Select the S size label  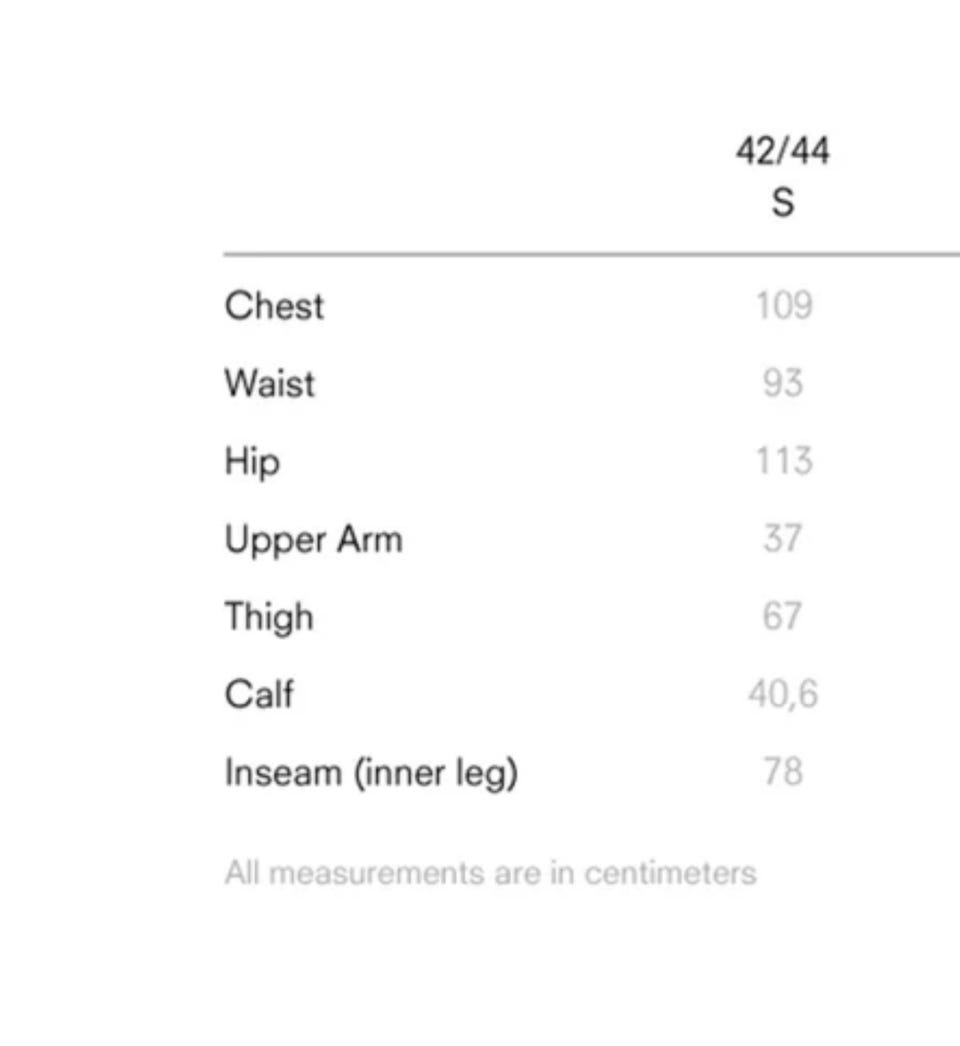[783, 203]
